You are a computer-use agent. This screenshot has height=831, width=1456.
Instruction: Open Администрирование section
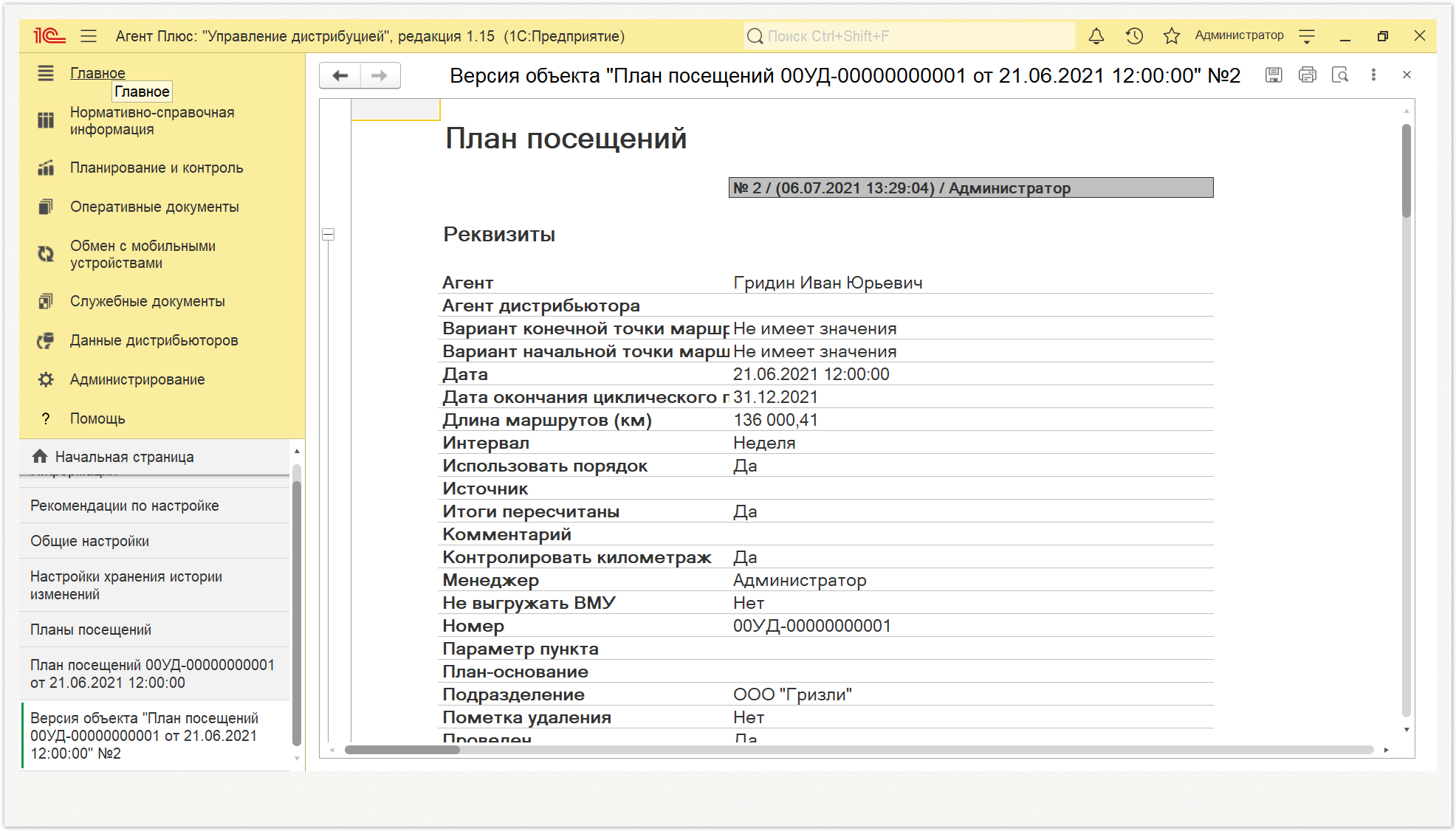click(137, 379)
